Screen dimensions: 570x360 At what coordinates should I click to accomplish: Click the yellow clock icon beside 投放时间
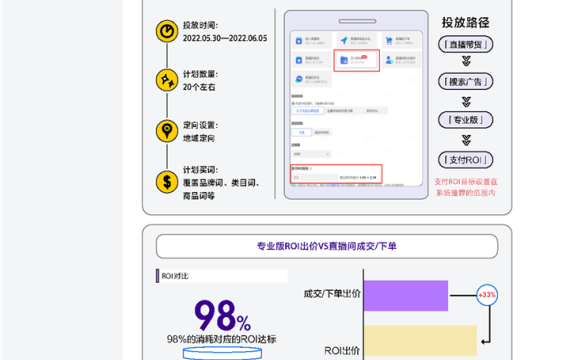[167, 31]
